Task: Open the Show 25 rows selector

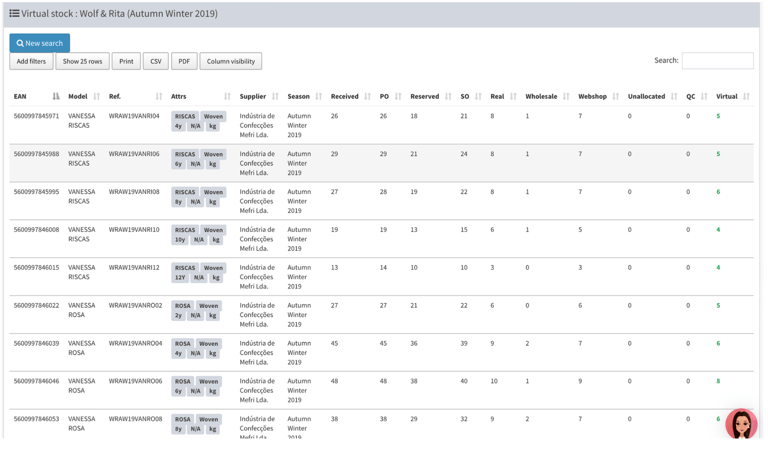Action: pyautogui.click(x=82, y=62)
